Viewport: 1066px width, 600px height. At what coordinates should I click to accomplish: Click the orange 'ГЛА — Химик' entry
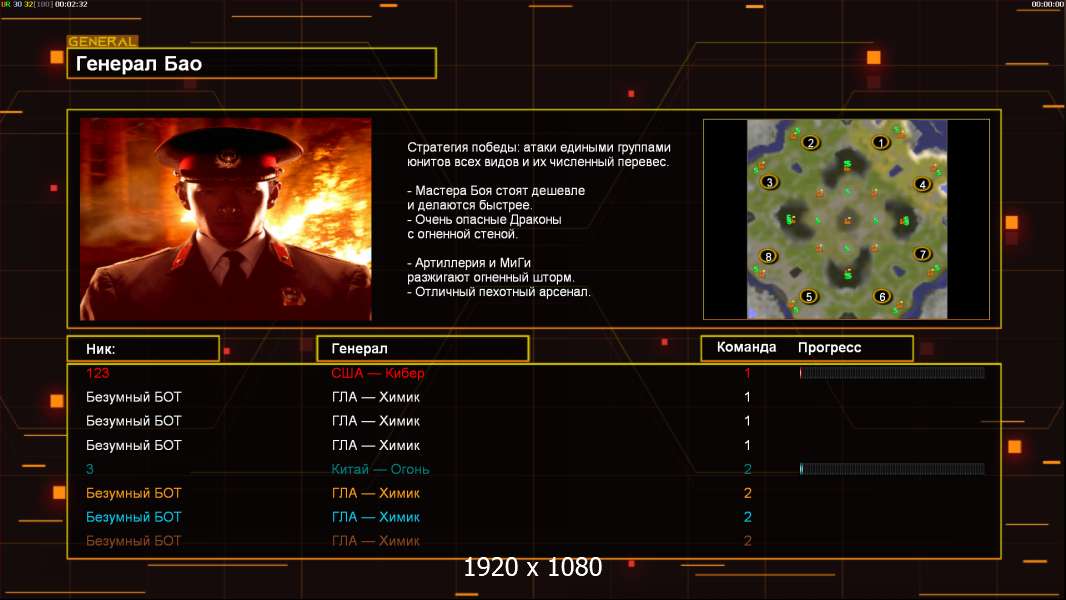[375, 493]
